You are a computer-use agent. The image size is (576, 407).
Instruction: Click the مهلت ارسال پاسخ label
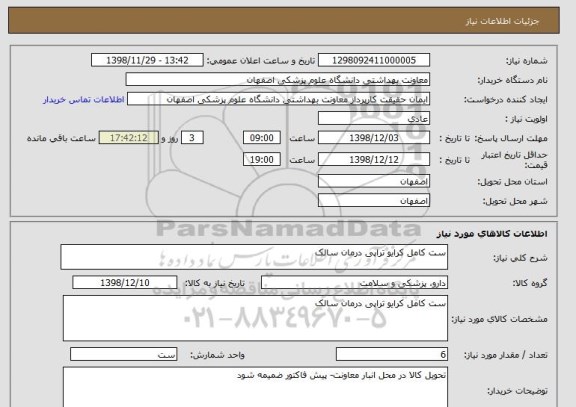(x=512, y=138)
